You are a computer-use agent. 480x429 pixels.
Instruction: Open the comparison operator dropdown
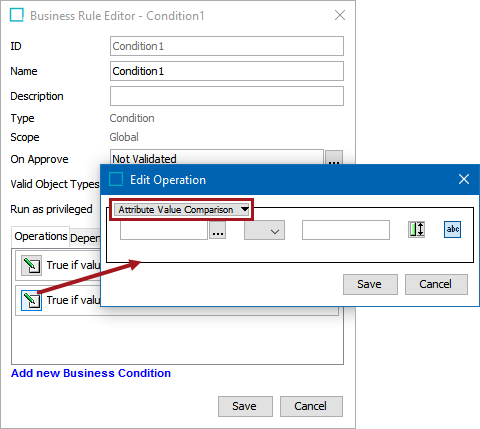pyautogui.click(x=264, y=230)
